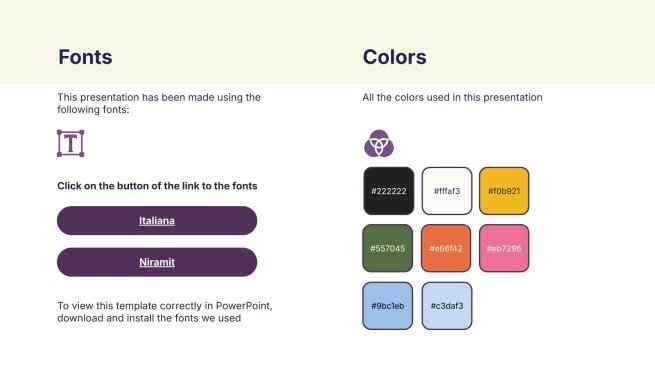
Task: Choose the blue #9bc1eb swatch
Action: (x=388, y=306)
